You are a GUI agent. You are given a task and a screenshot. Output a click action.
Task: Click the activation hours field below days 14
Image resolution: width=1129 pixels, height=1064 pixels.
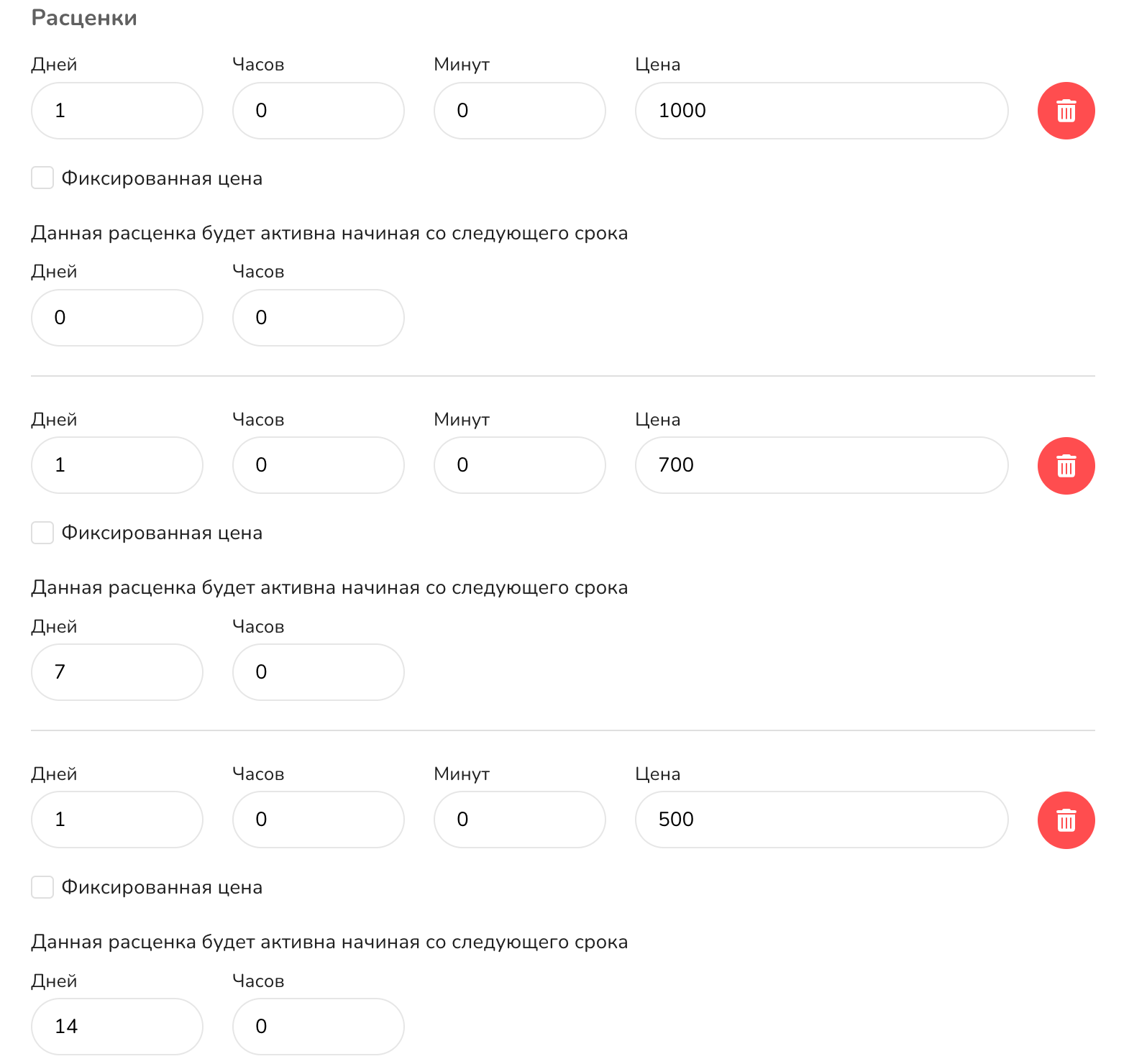[319, 1027]
